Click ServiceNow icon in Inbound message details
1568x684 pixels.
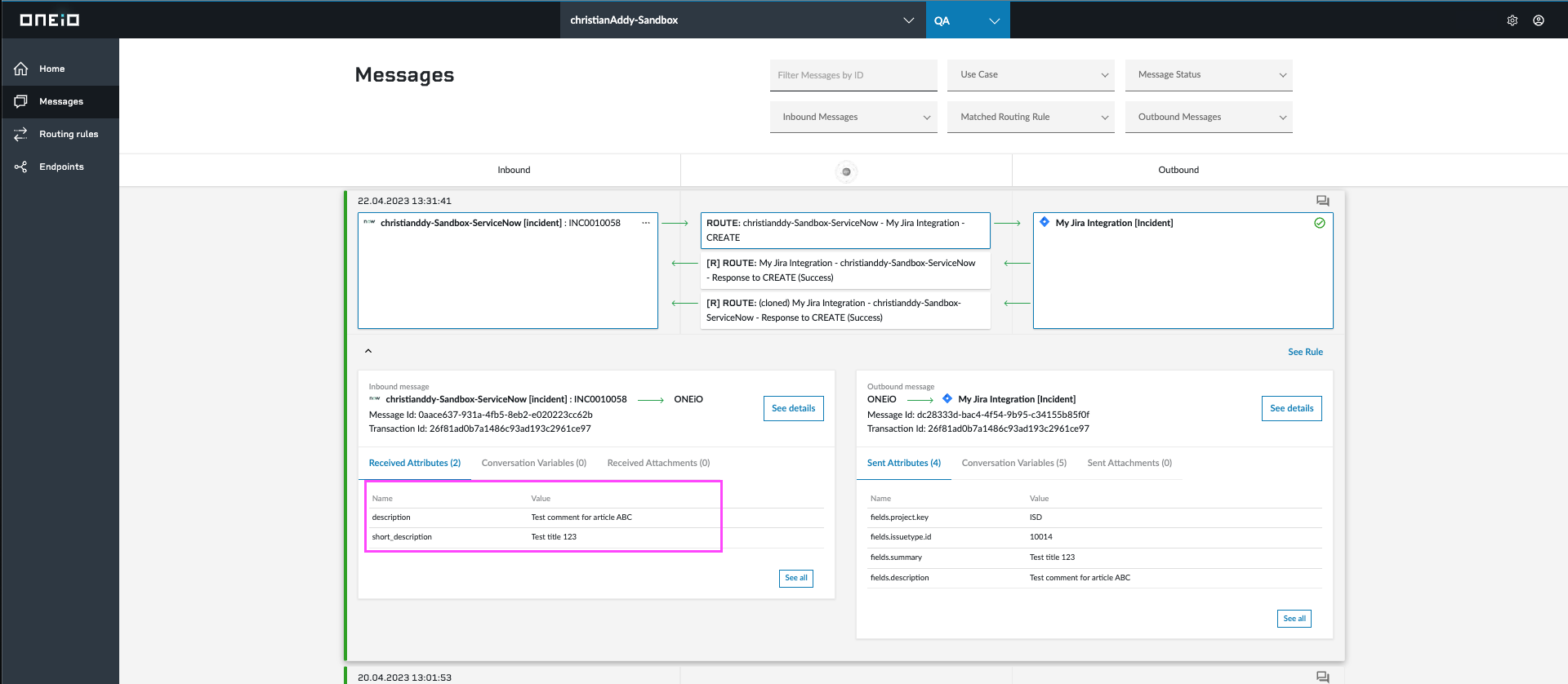coord(375,399)
